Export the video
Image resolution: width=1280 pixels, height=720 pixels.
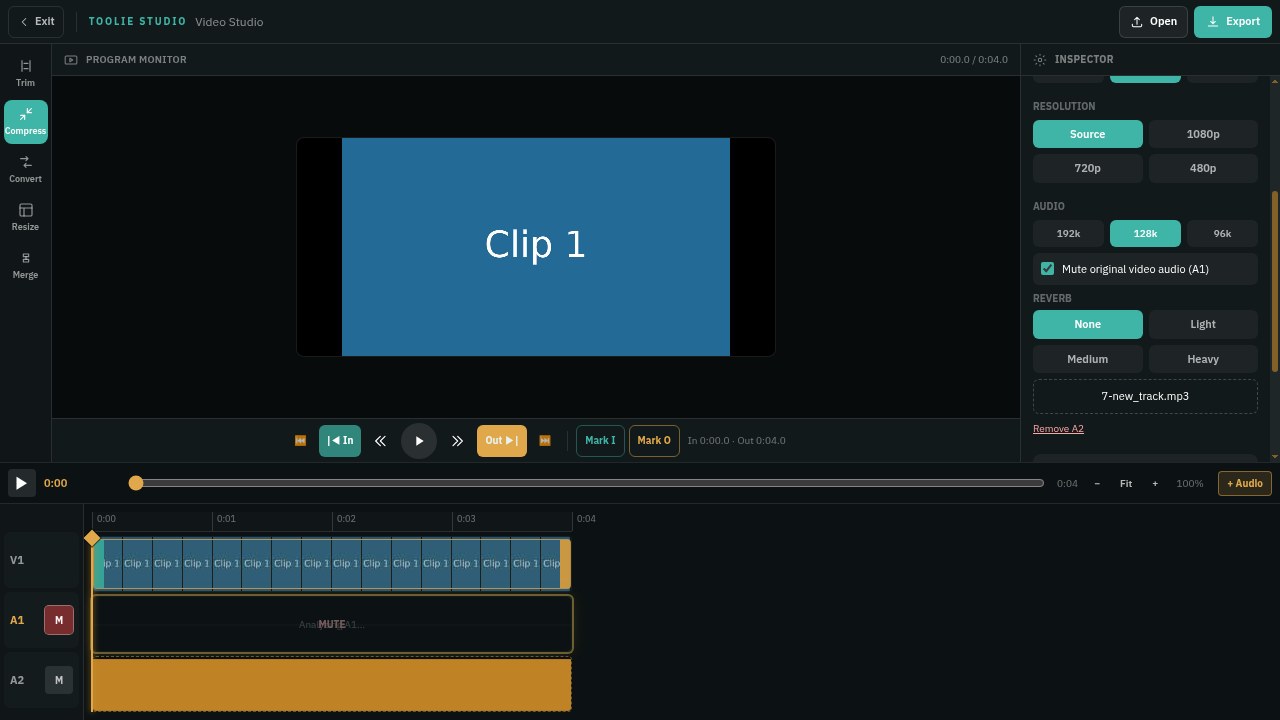point(1233,22)
